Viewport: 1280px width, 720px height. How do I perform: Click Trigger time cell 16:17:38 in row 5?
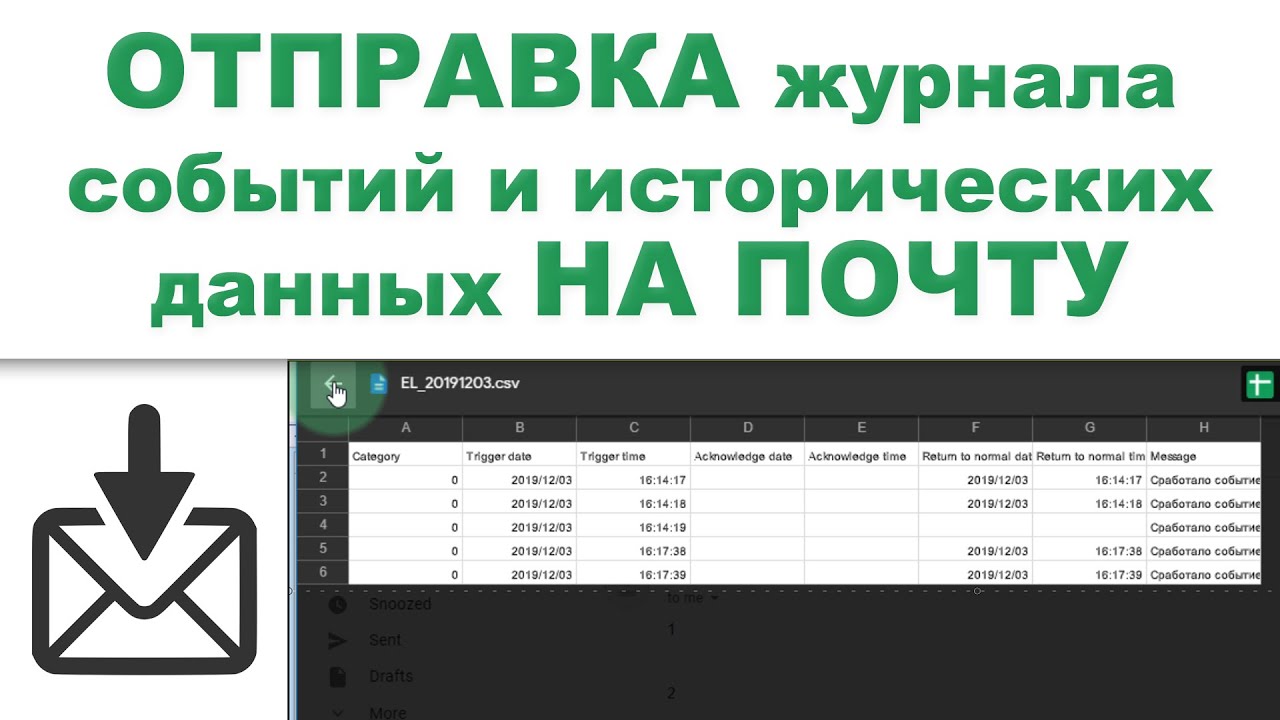[634, 551]
